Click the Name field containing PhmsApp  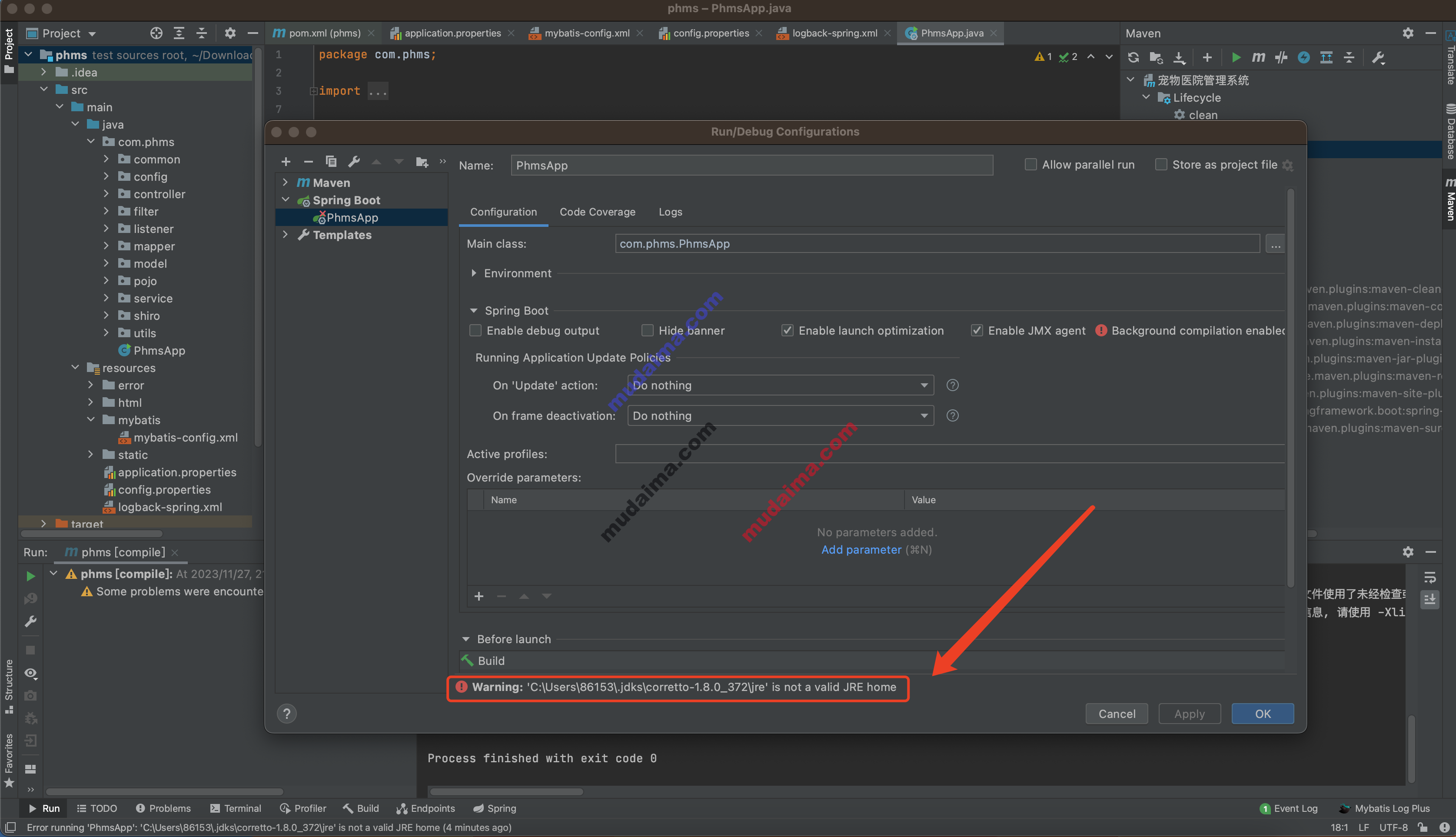coord(751,165)
